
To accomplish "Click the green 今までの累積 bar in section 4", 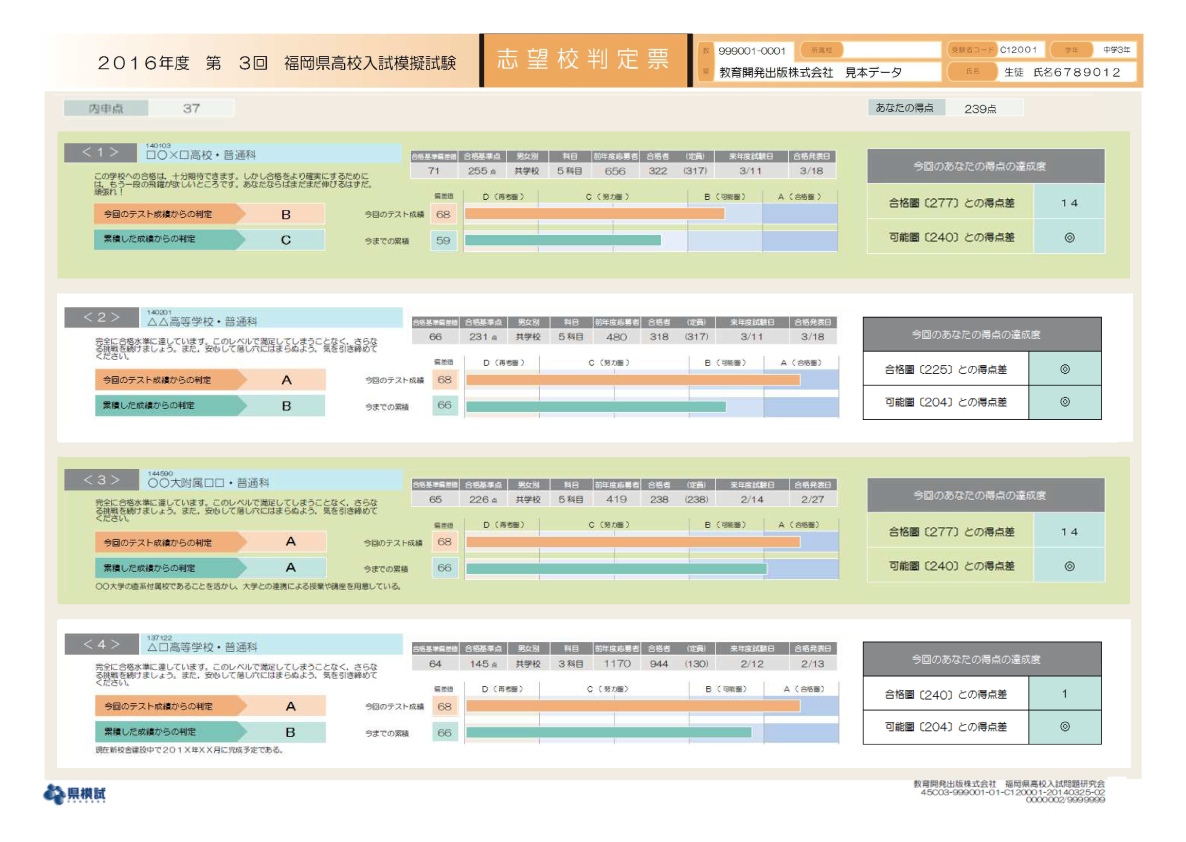I will (x=608, y=733).
